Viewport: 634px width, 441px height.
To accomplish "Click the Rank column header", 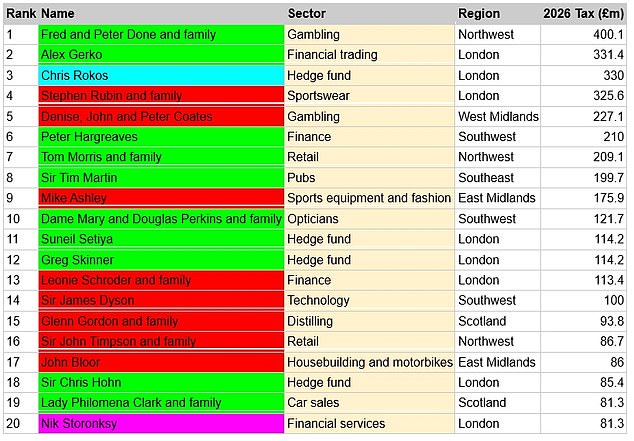I will coord(20,14).
